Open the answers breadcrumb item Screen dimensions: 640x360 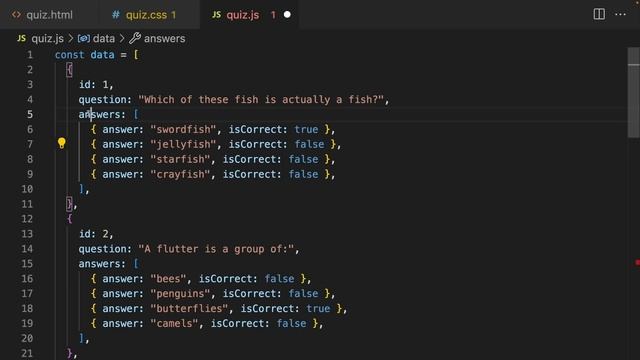point(164,38)
